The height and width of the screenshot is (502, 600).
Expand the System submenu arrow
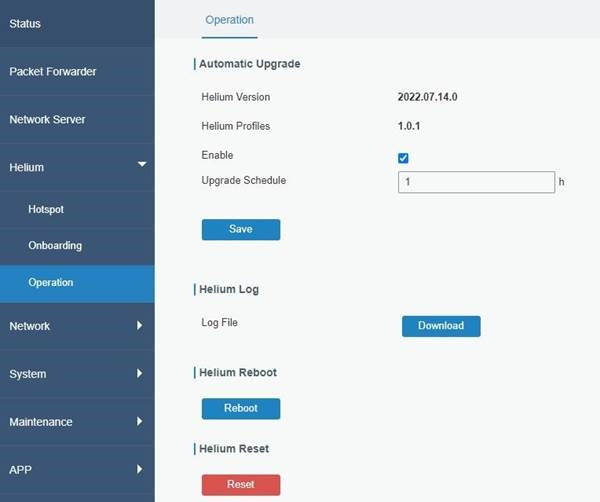coord(140,373)
